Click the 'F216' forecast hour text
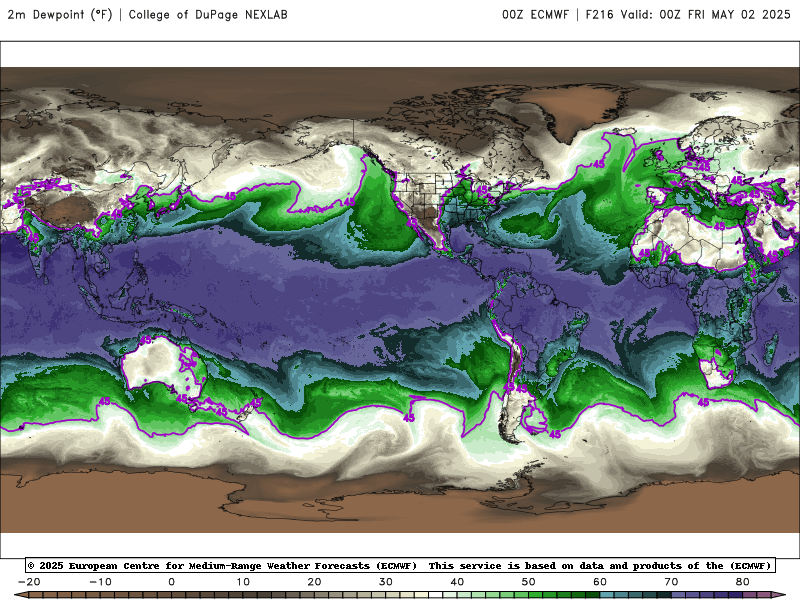This screenshot has height=600, width=800. pos(599,15)
